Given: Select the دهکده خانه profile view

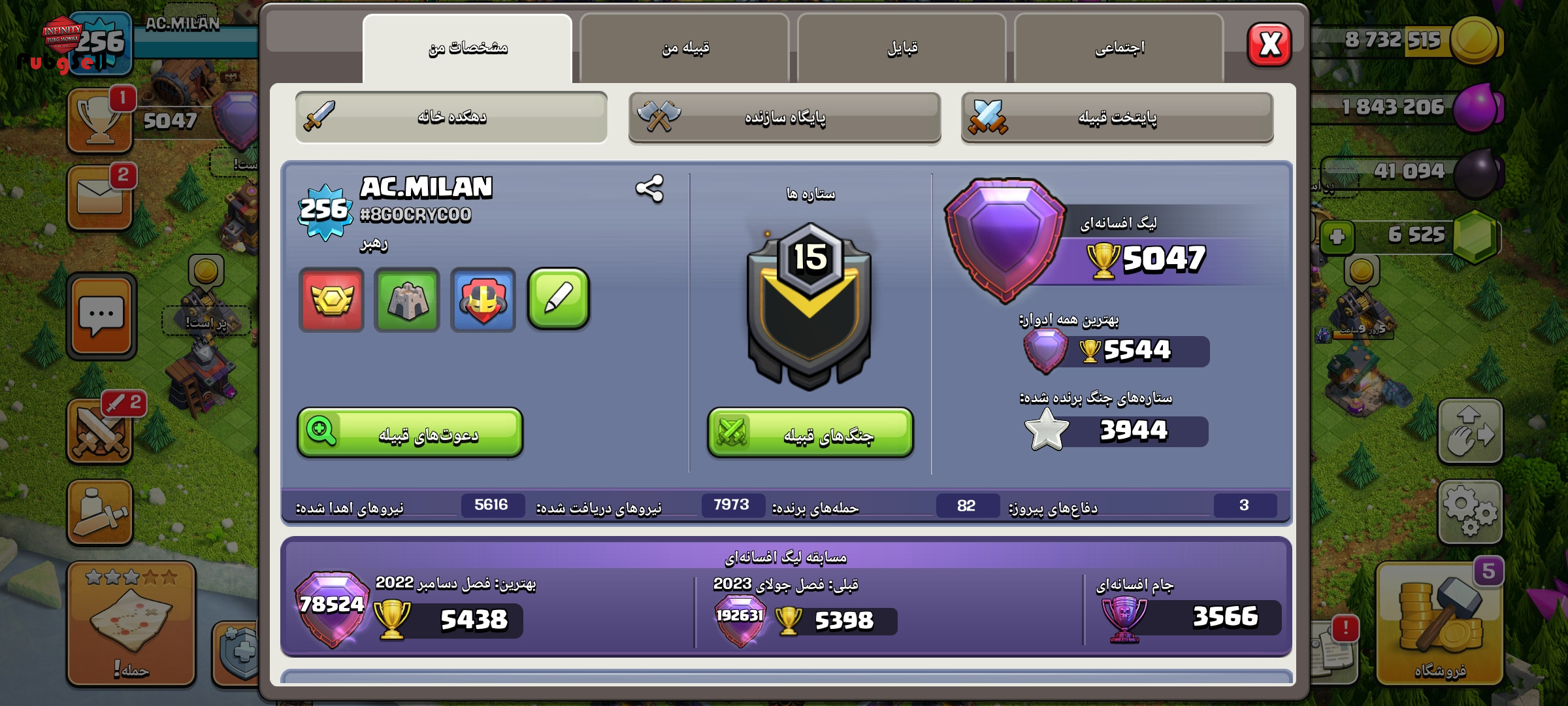Looking at the screenshot, I should coord(451,117).
